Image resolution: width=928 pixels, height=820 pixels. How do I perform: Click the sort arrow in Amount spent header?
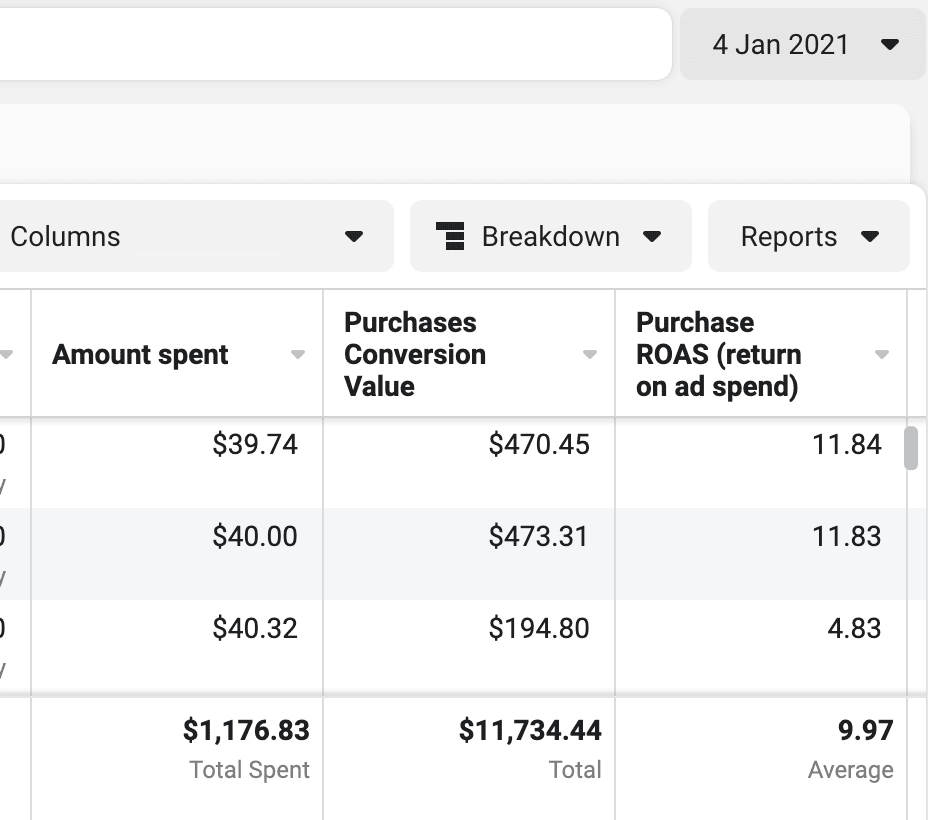click(x=297, y=355)
